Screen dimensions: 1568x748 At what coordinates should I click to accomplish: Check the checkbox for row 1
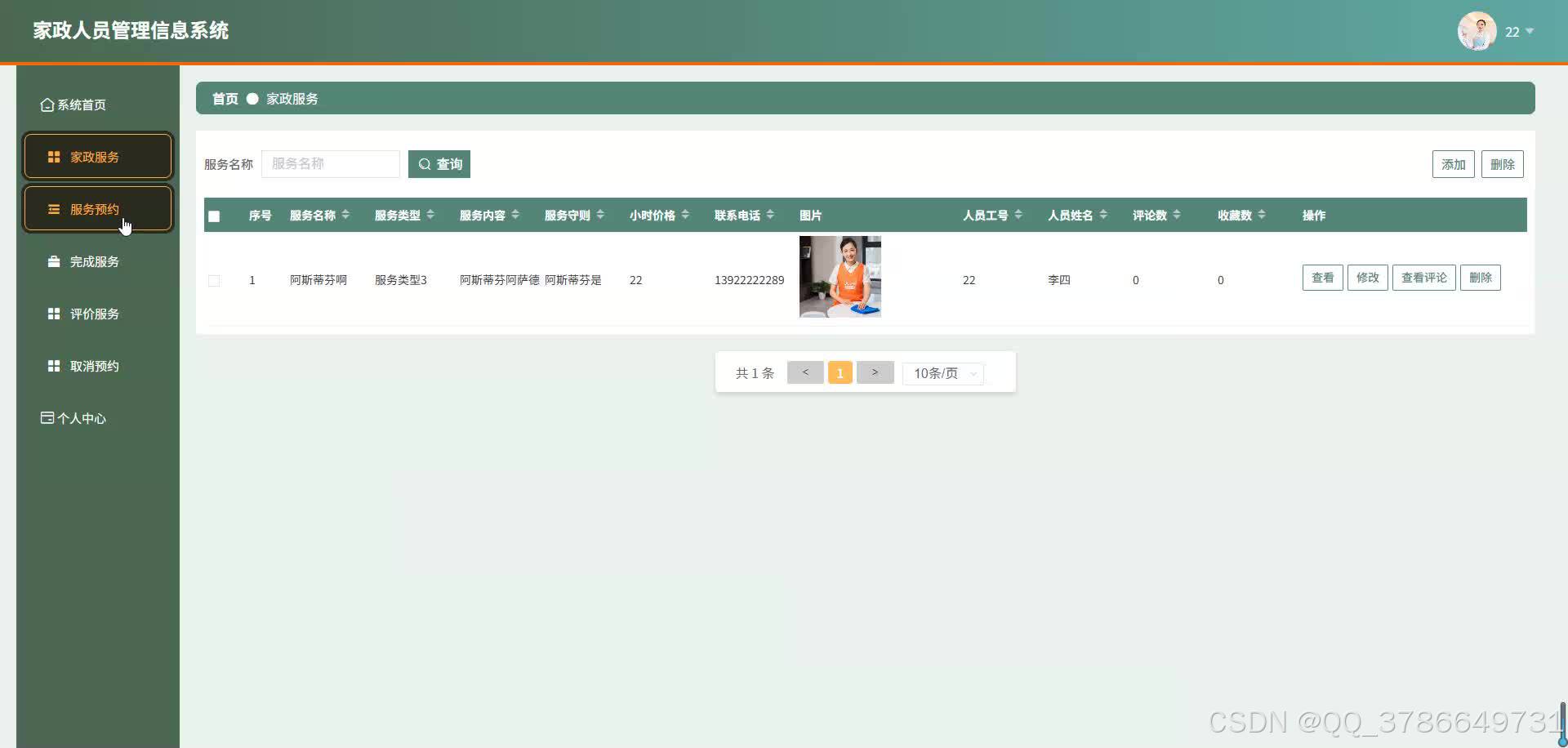pos(214,280)
